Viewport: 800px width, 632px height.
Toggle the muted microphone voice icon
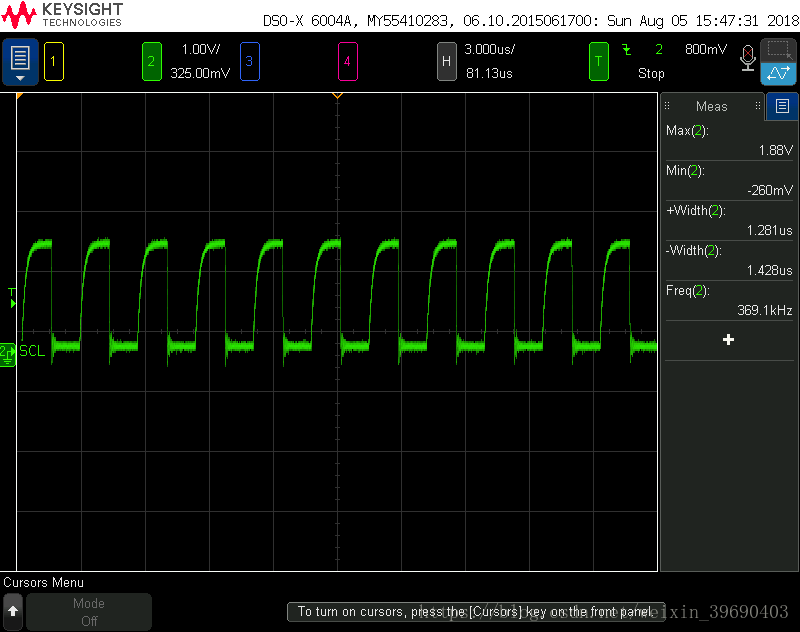pos(747,58)
